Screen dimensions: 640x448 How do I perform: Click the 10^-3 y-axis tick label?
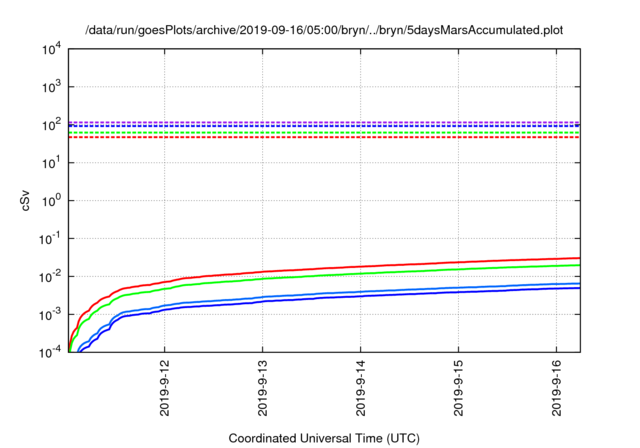pos(50,315)
